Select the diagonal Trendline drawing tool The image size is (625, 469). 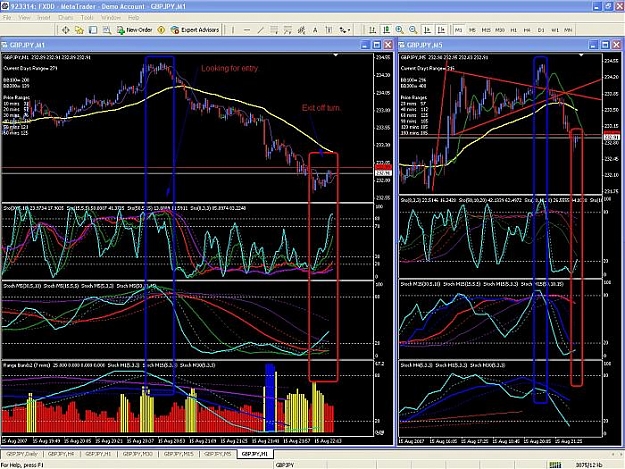260,30
